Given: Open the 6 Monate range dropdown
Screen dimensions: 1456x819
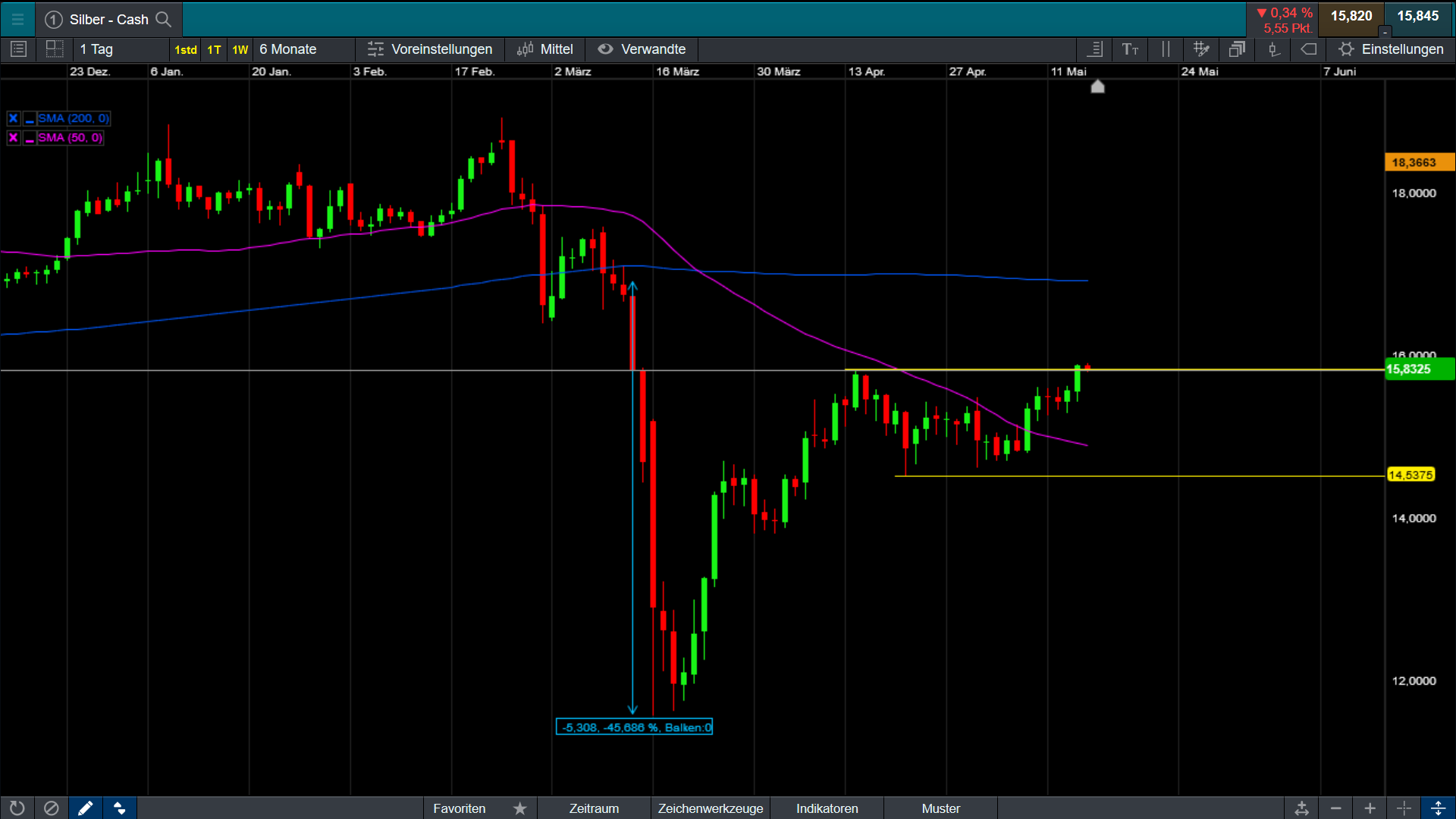Looking at the screenshot, I should tap(288, 49).
